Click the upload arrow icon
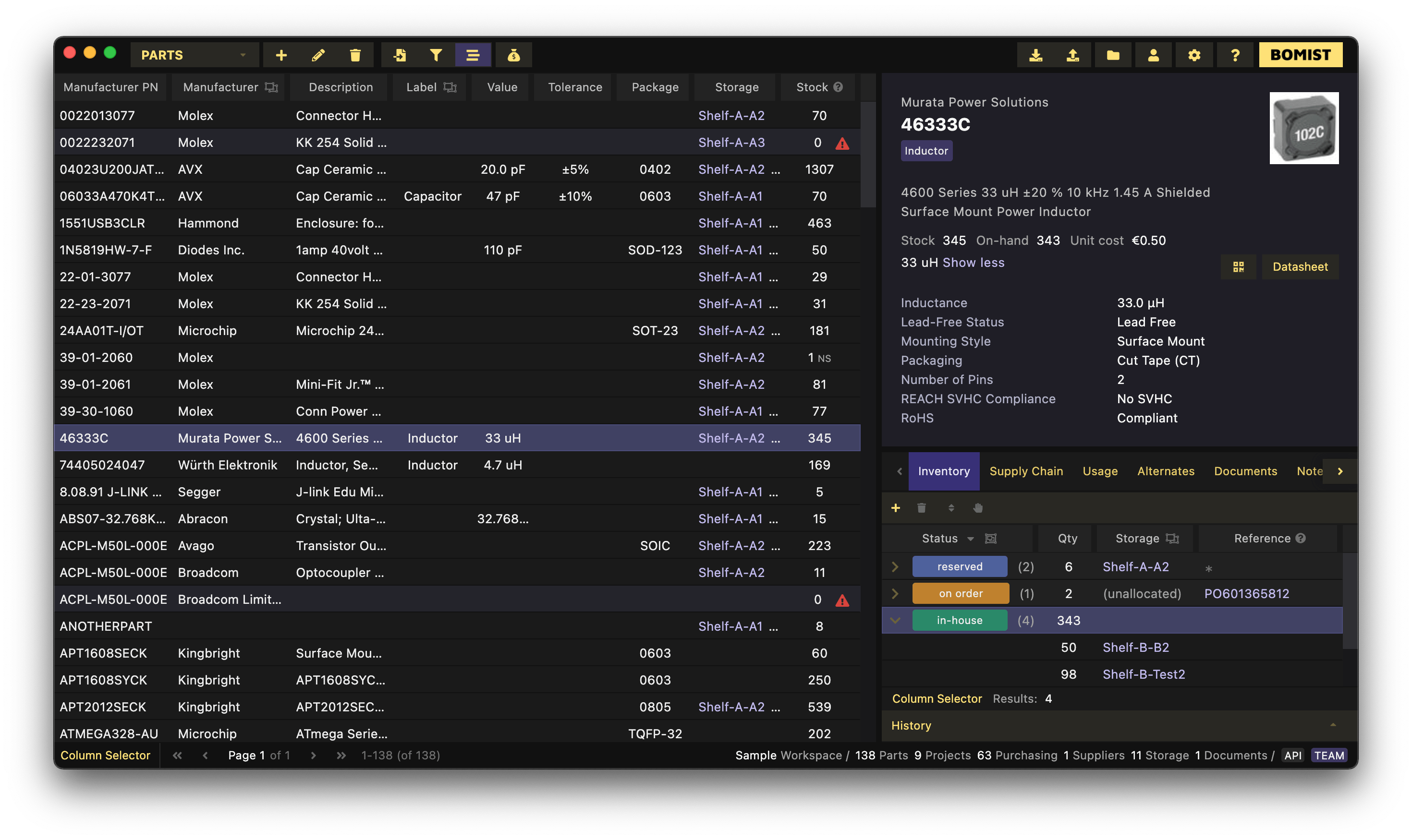Screen dimensions: 1412x840 coord(1073,55)
